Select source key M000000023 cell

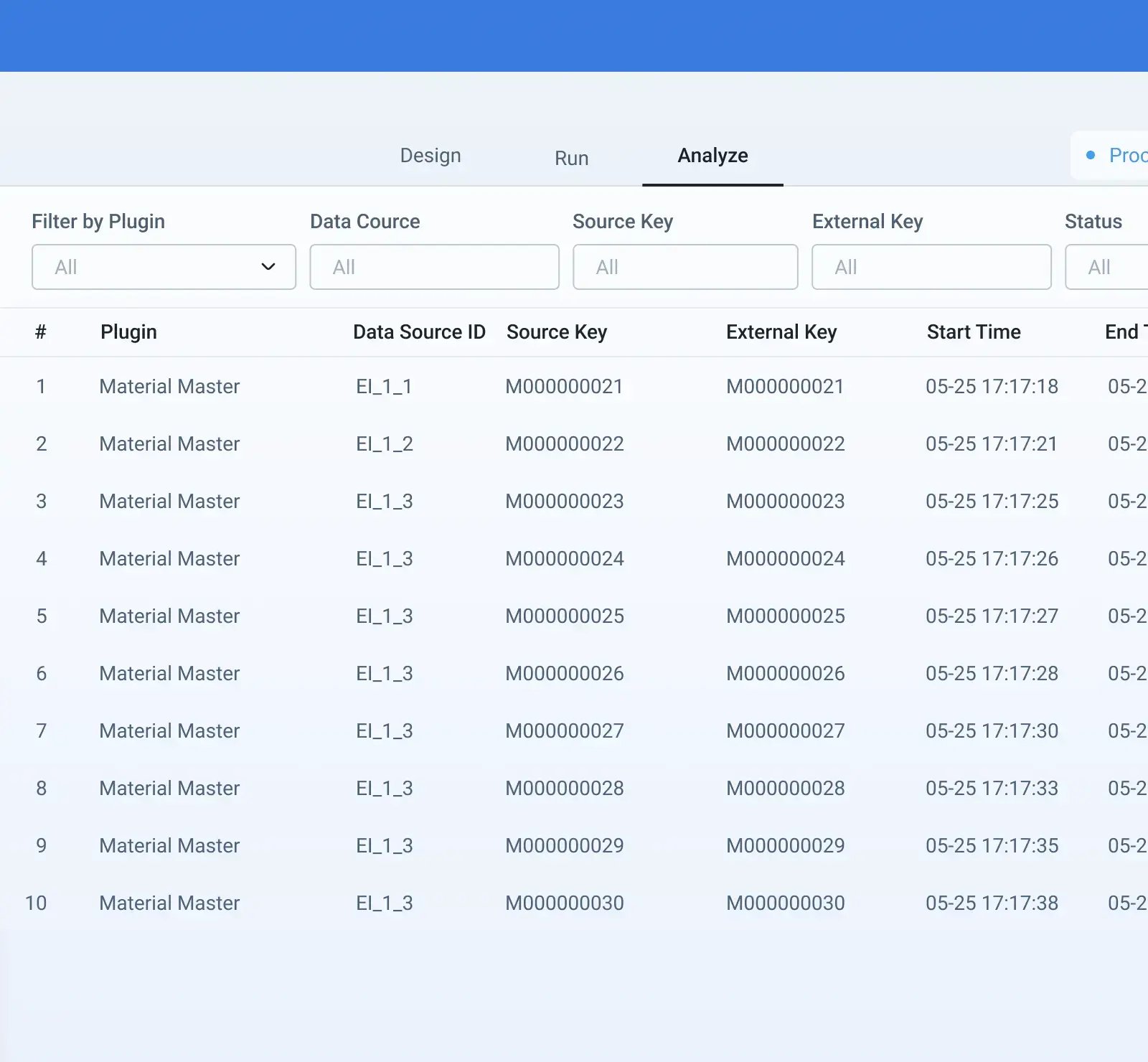pos(565,501)
